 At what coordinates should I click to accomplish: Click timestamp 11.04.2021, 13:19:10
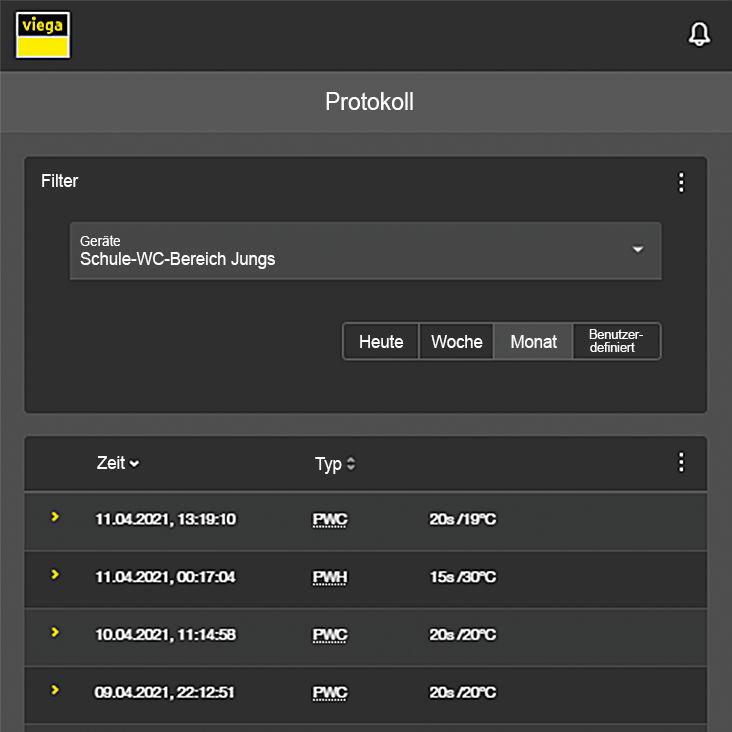point(166,519)
